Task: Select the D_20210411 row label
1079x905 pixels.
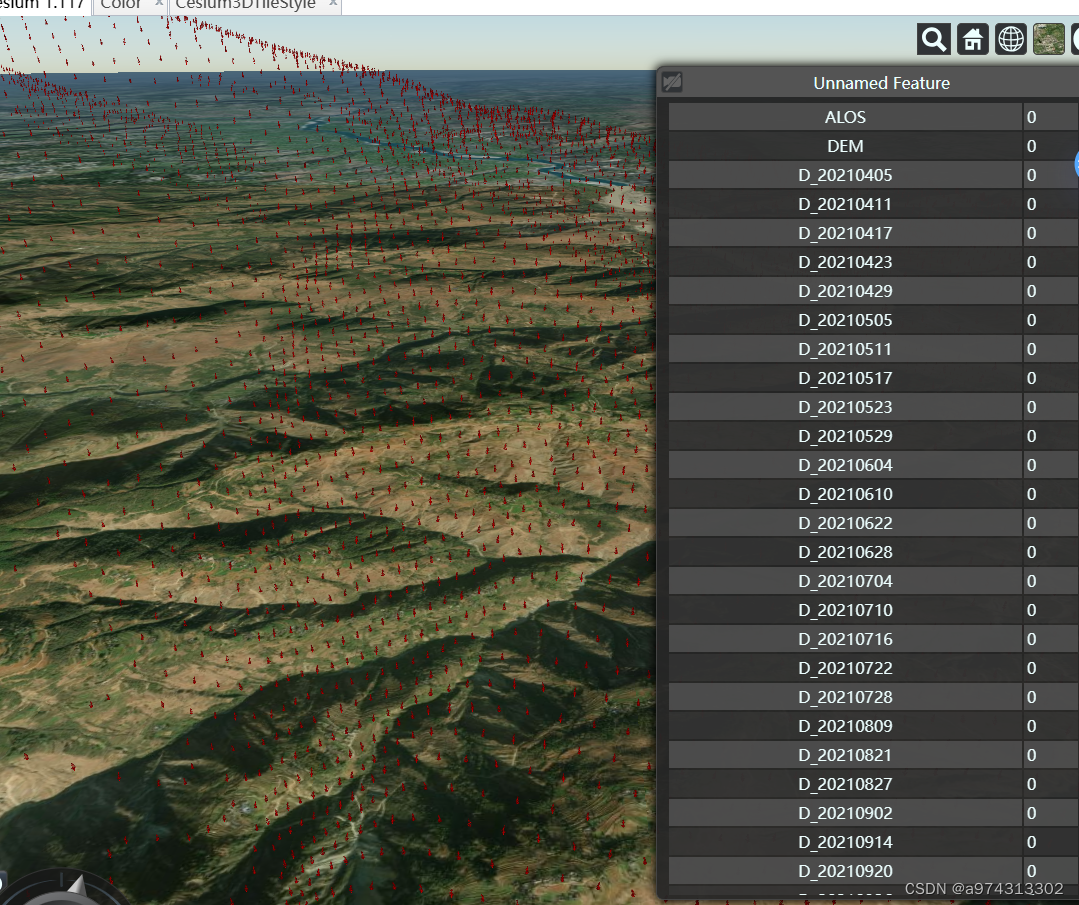Action: pyautogui.click(x=845, y=204)
